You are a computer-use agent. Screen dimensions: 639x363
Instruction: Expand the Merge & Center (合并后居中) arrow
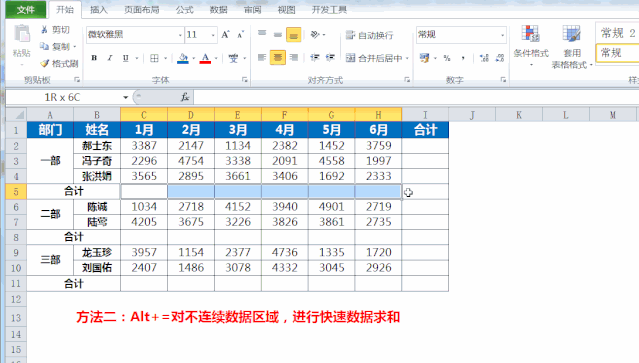click(407, 58)
